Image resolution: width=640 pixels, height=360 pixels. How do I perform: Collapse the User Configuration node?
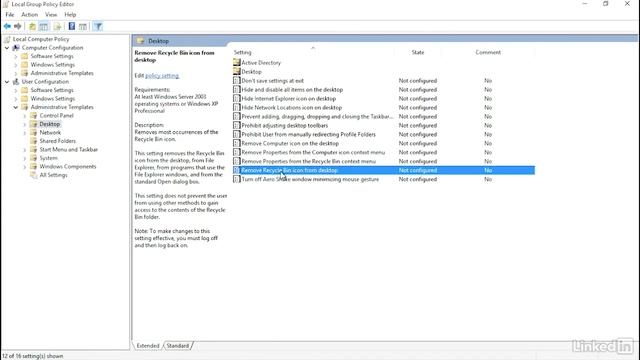(x=7, y=82)
